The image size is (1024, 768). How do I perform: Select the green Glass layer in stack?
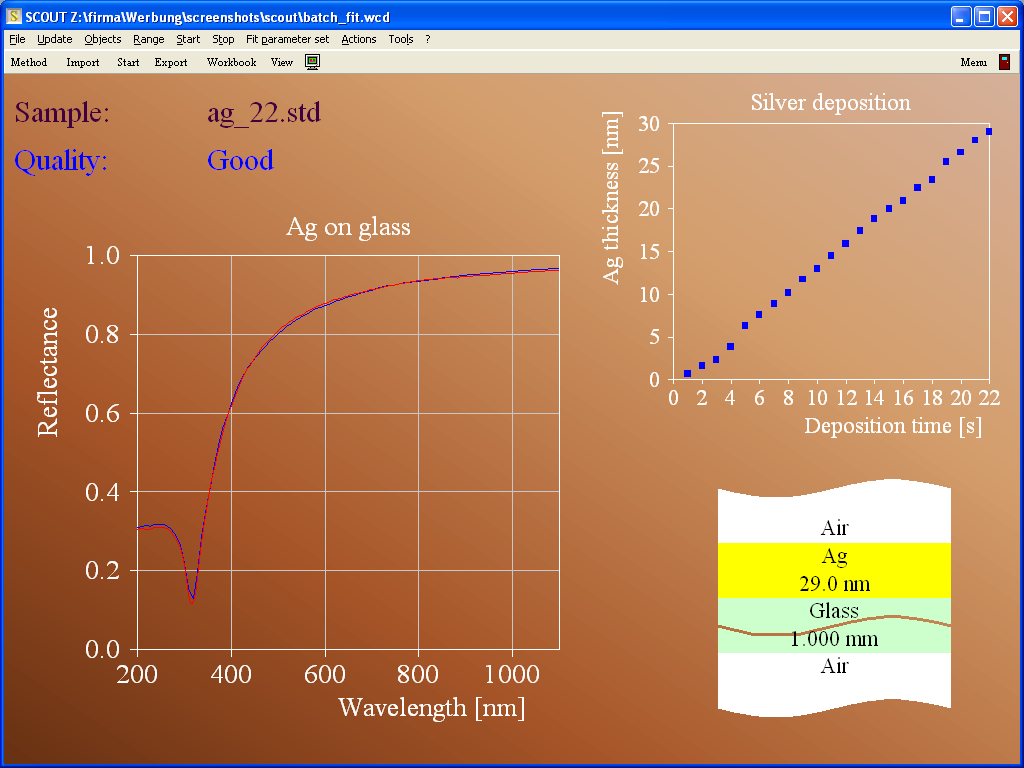click(x=834, y=625)
